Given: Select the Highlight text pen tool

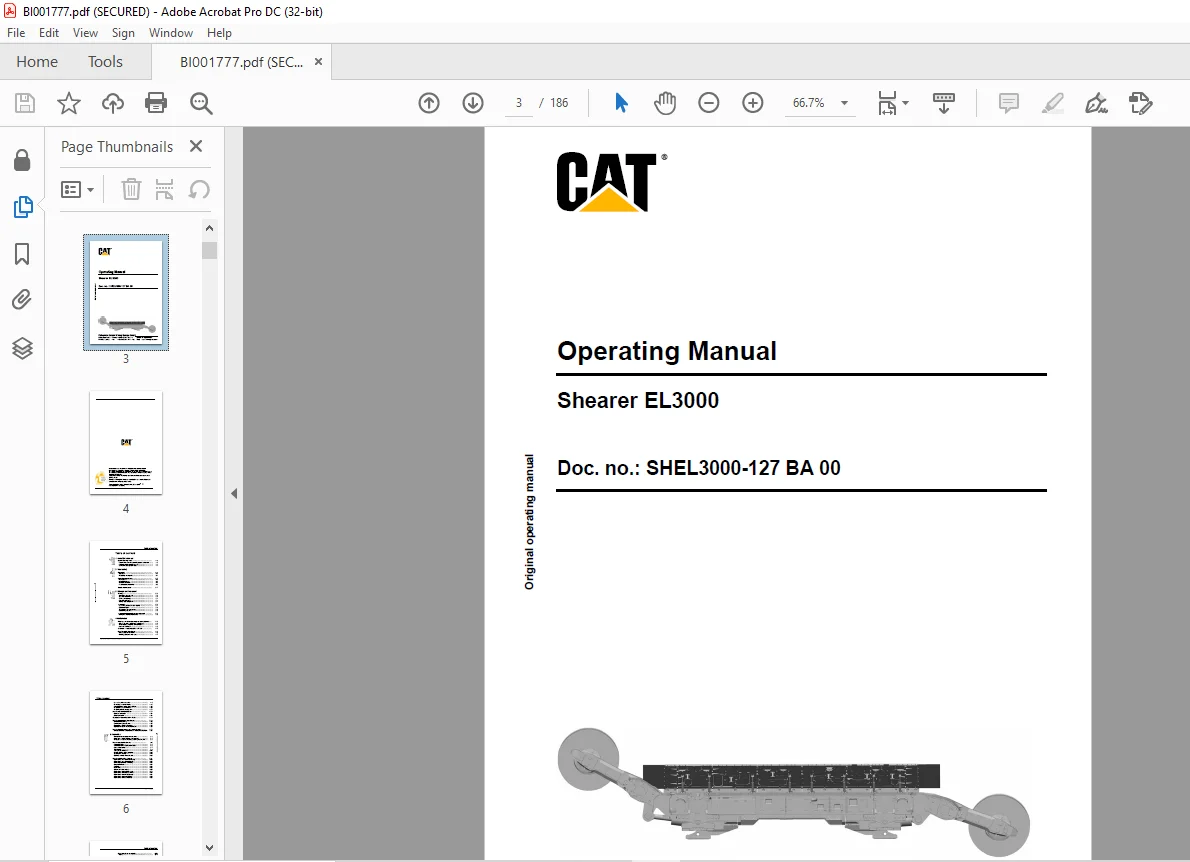Looking at the screenshot, I should [x=1053, y=103].
